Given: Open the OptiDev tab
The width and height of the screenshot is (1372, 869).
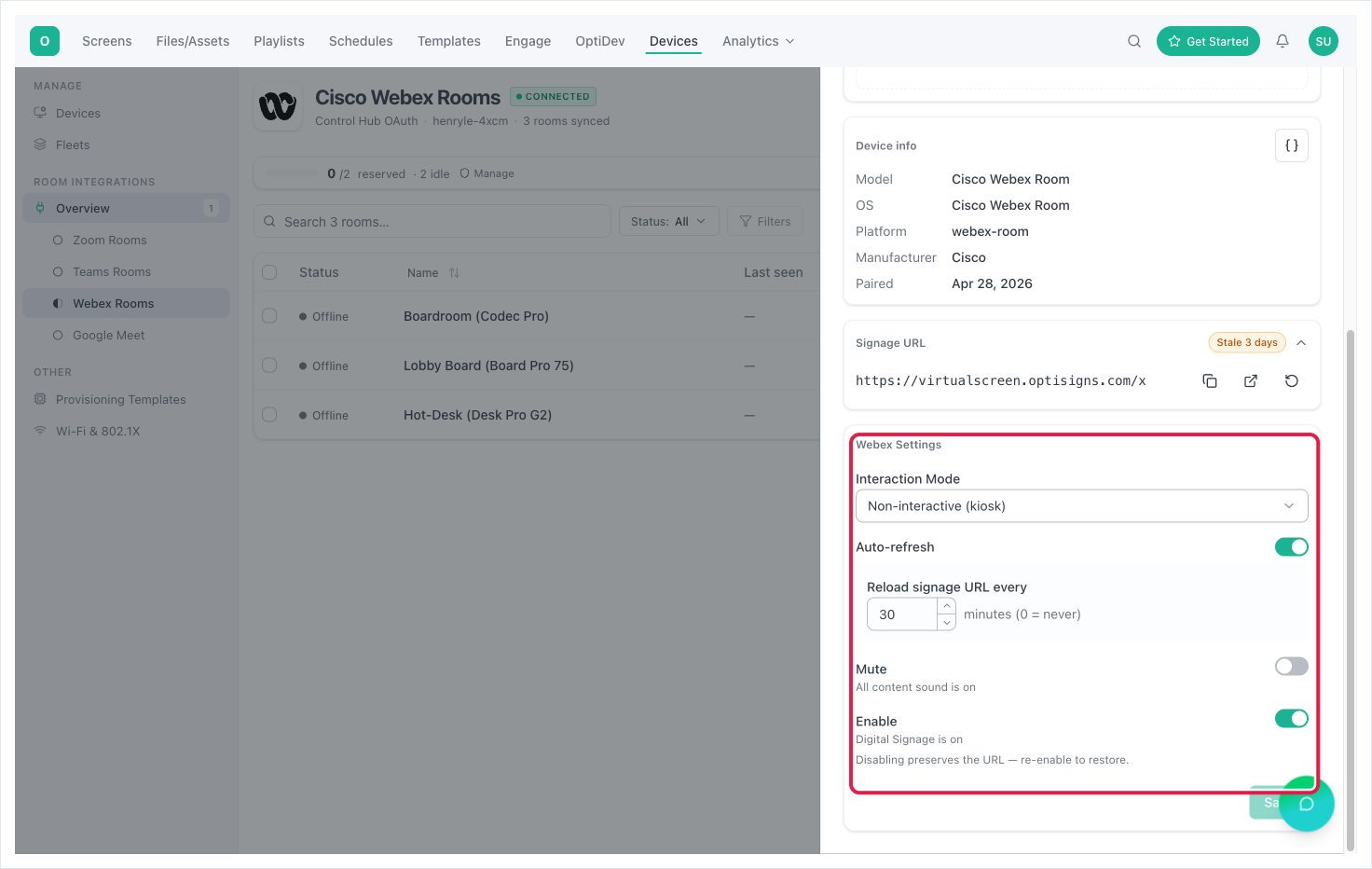Looking at the screenshot, I should pyautogui.click(x=600, y=41).
